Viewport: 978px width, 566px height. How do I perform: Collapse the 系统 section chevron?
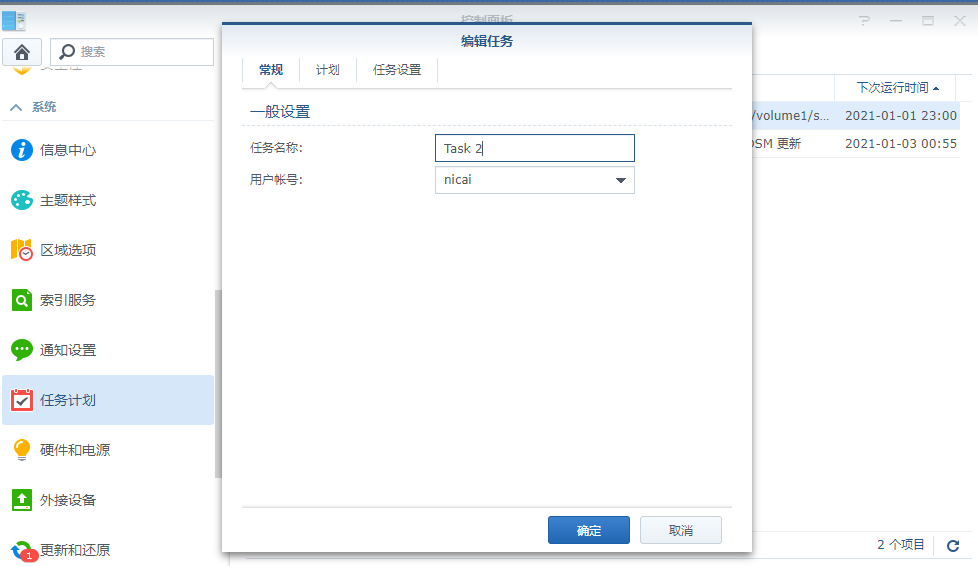pyautogui.click(x=16, y=107)
